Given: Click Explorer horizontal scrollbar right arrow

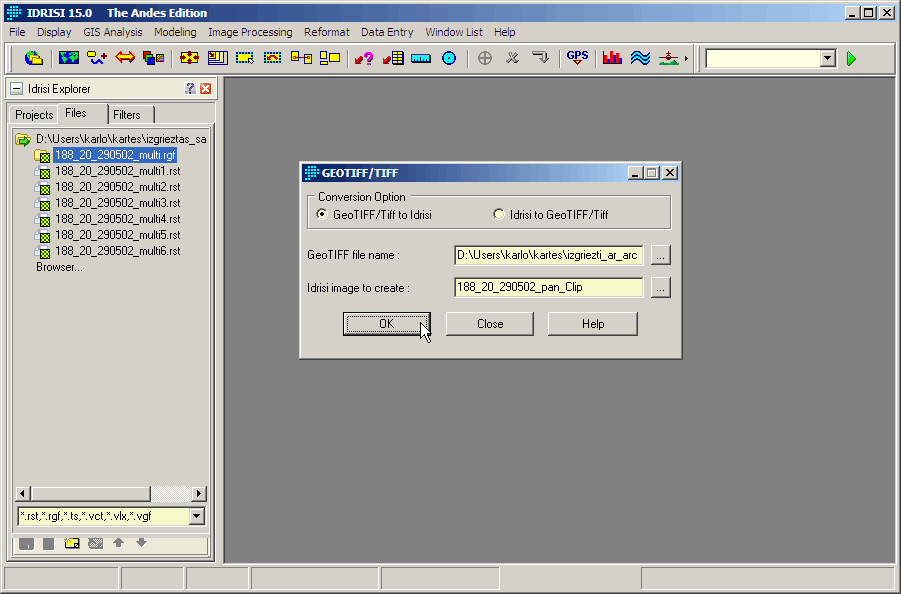Looking at the screenshot, I should point(198,493).
